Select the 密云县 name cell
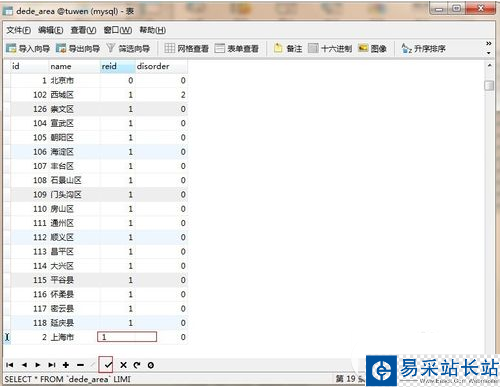The width and height of the screenshot is (500, 387). 74,308
